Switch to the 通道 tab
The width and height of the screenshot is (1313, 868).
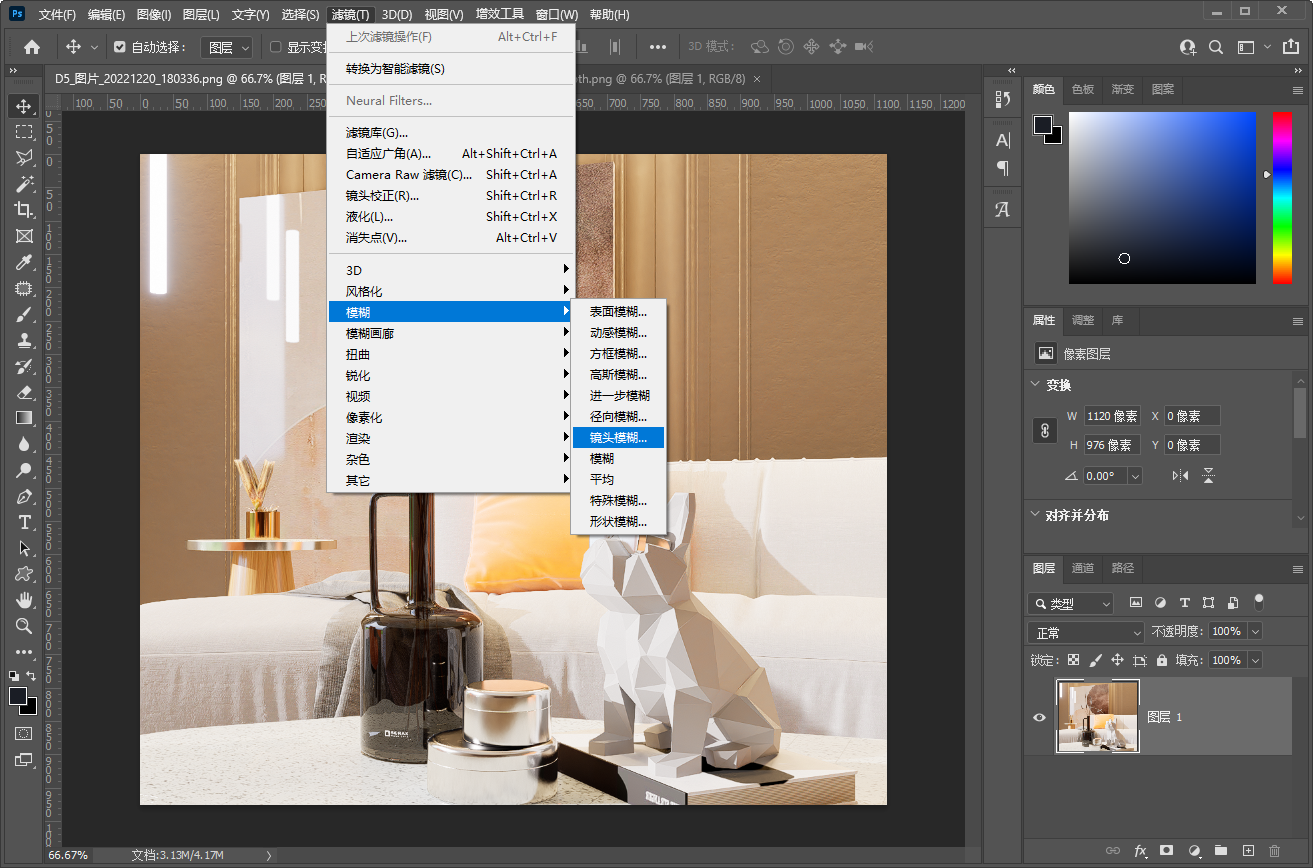(1083, 568)
